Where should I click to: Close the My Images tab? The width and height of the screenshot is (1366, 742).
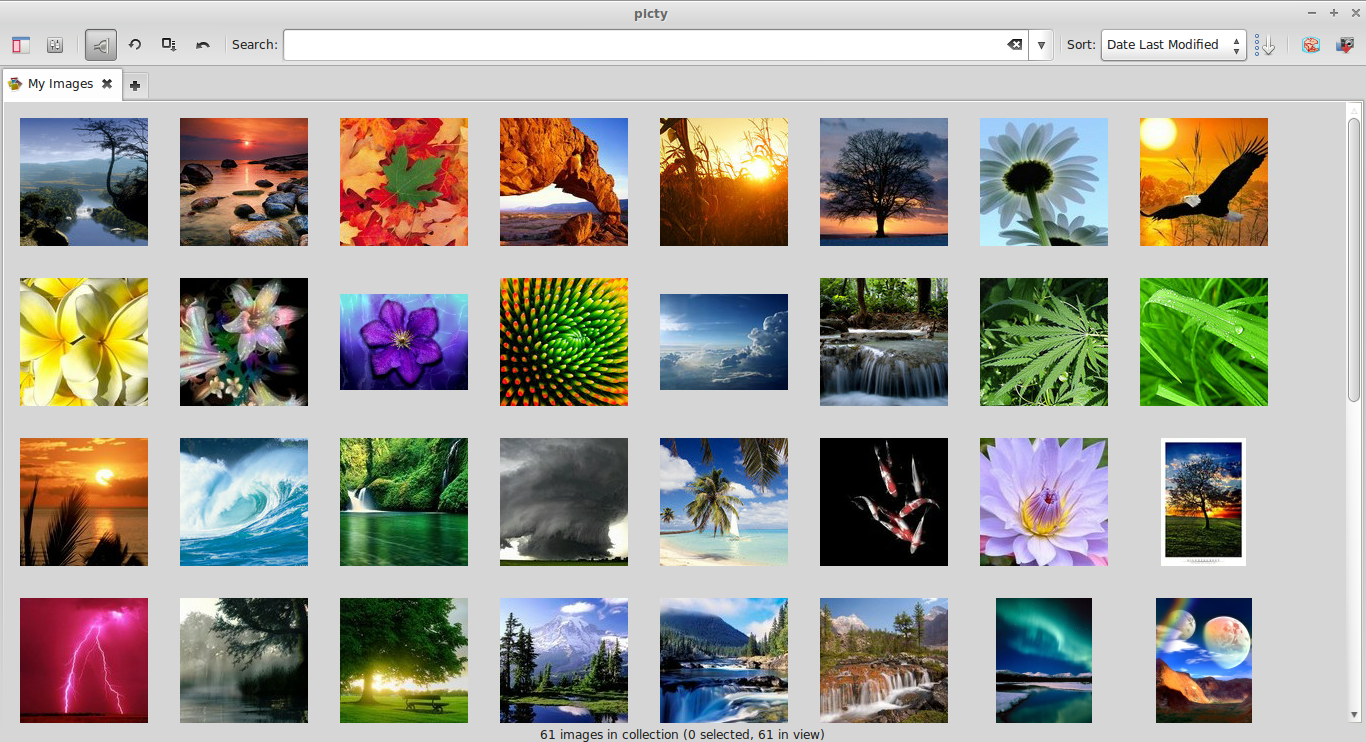107,84
